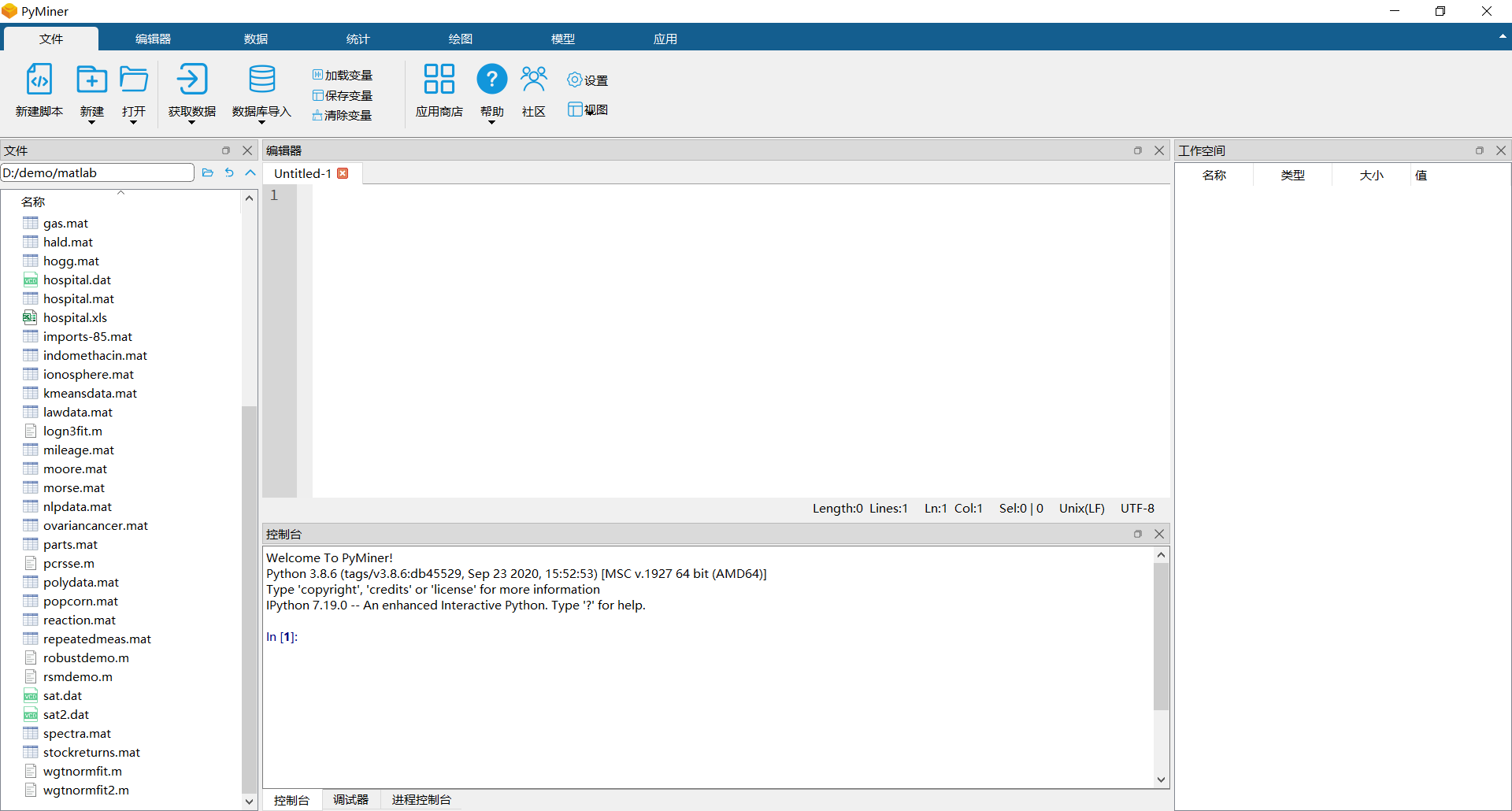
Task: Click the 新建 new file icon
Action: point(92,80)
